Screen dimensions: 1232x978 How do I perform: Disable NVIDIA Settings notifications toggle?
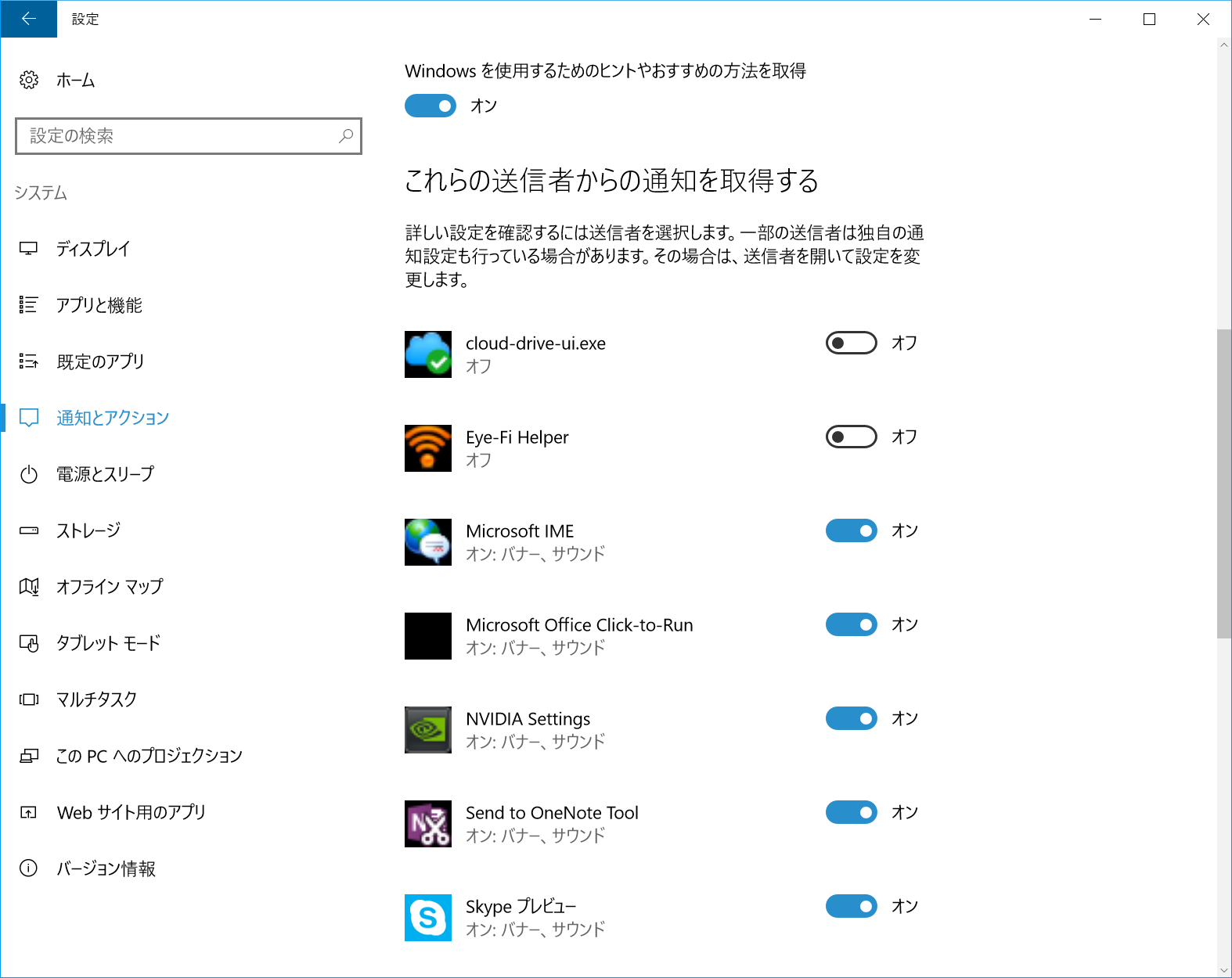pos(852,718)
